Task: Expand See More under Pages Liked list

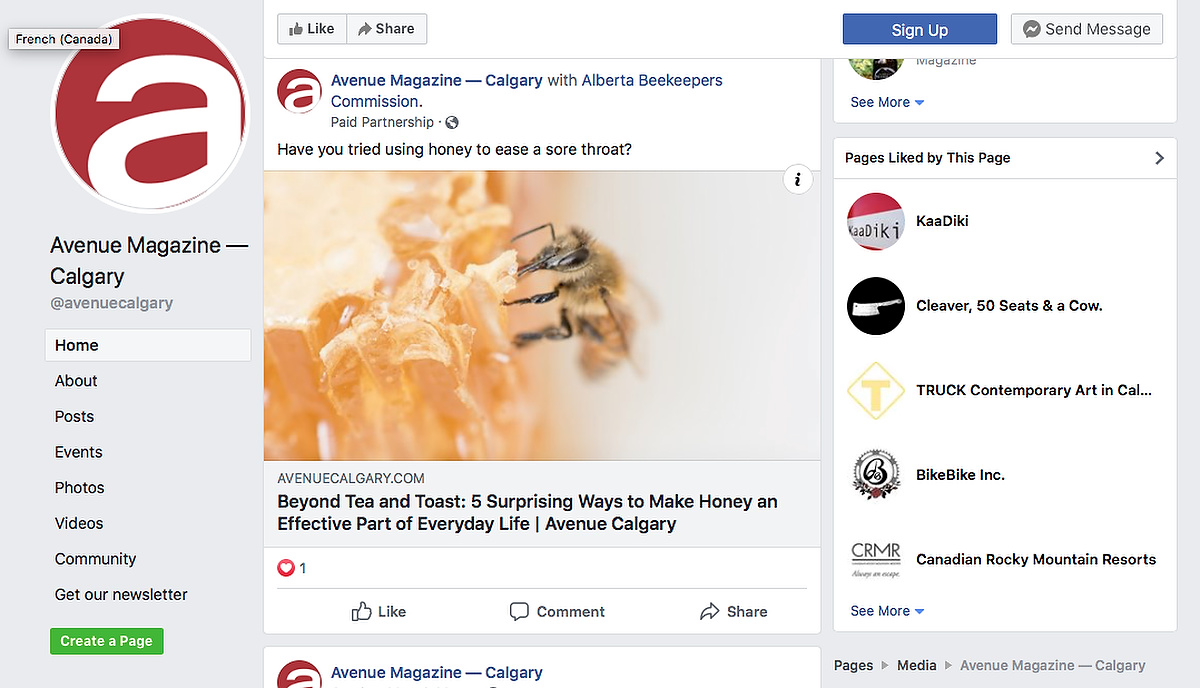Action: point(887,611)
